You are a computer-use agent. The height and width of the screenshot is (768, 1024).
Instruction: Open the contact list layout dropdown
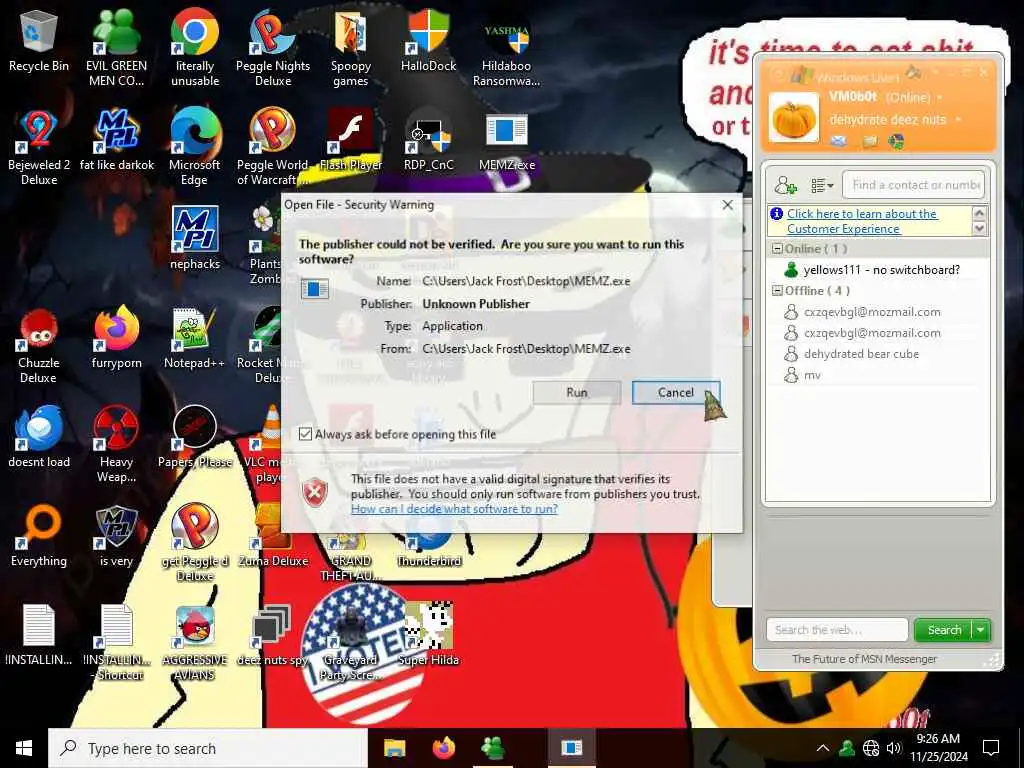pos(822,185)
